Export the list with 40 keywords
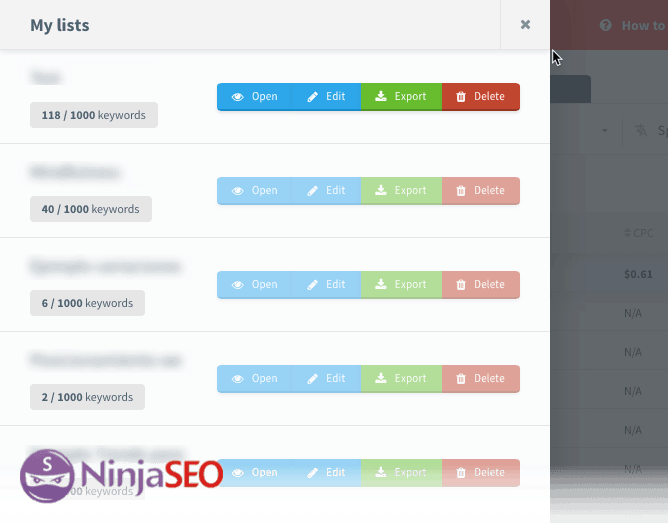 click(401, 191)
